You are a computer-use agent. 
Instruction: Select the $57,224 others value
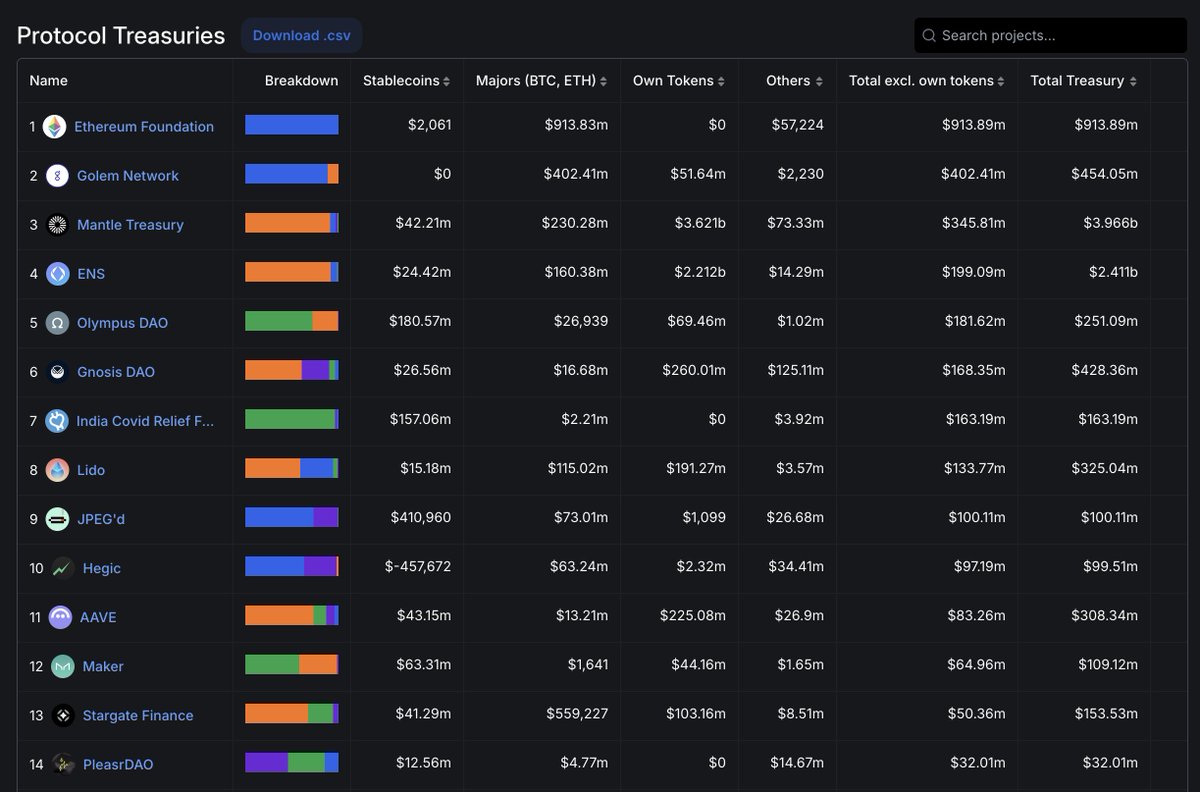point(798,125)
